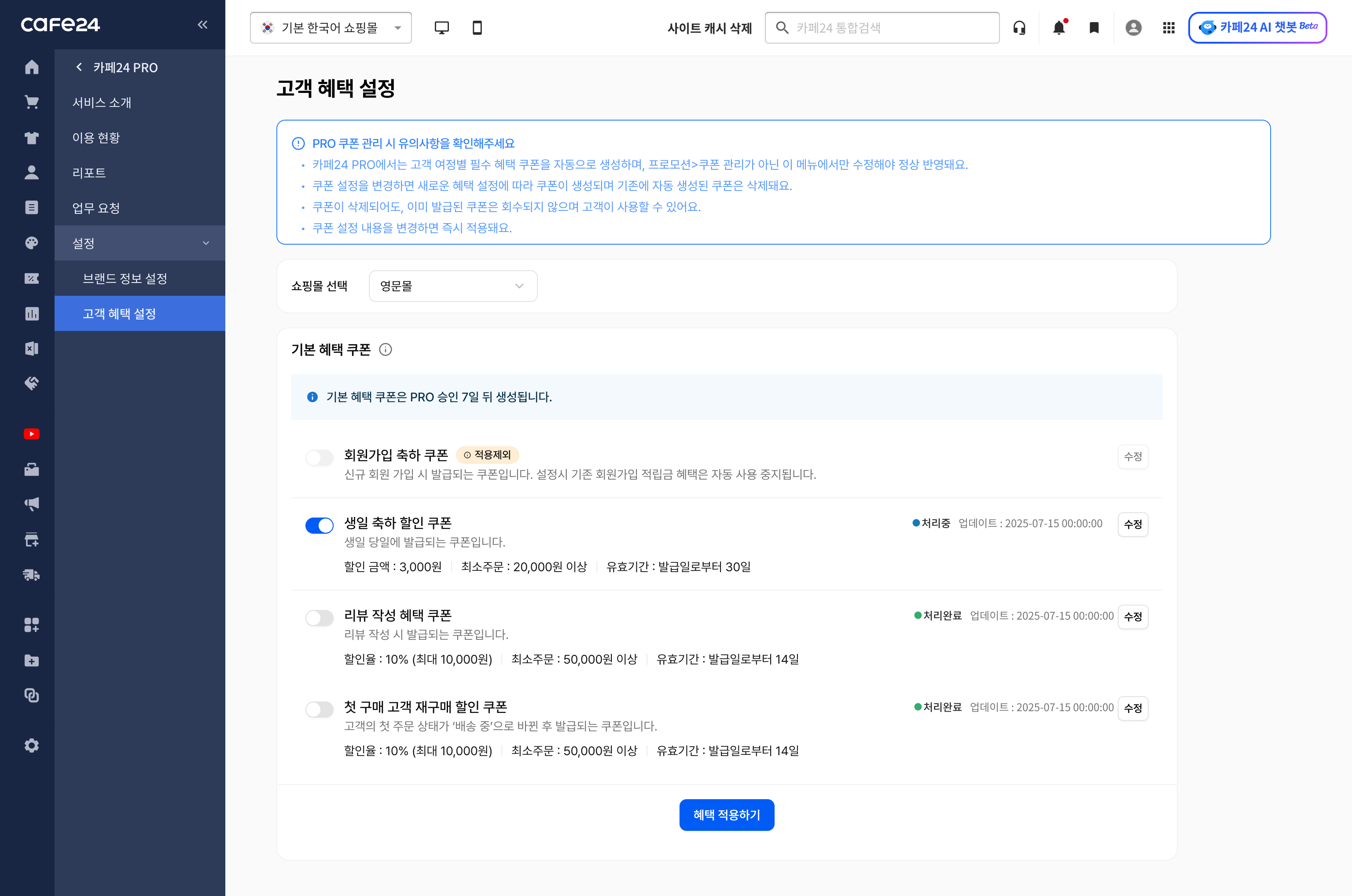Click 수정 button for 생일 축하 할인 쿠폰
Image resolution: width=1352 pixels, height=896 pixels.
click(1132, 525)
